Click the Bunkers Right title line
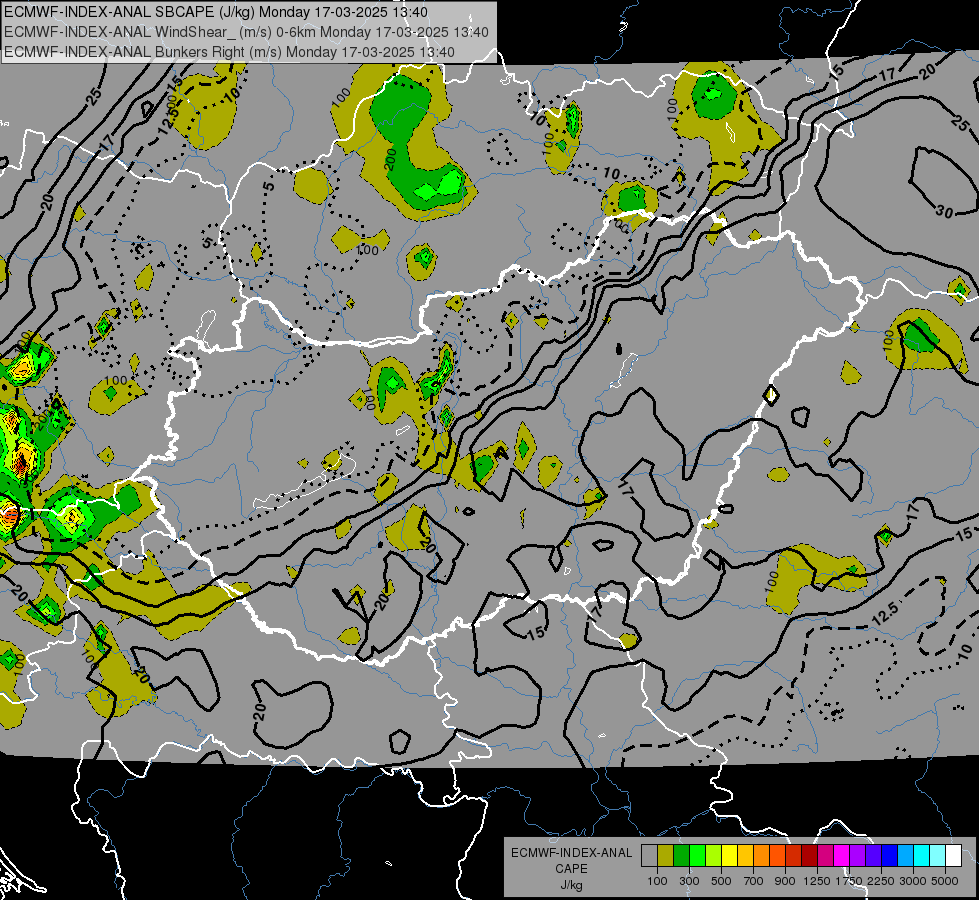The height and width of the screenshot is (900, 979). (229, 52)
